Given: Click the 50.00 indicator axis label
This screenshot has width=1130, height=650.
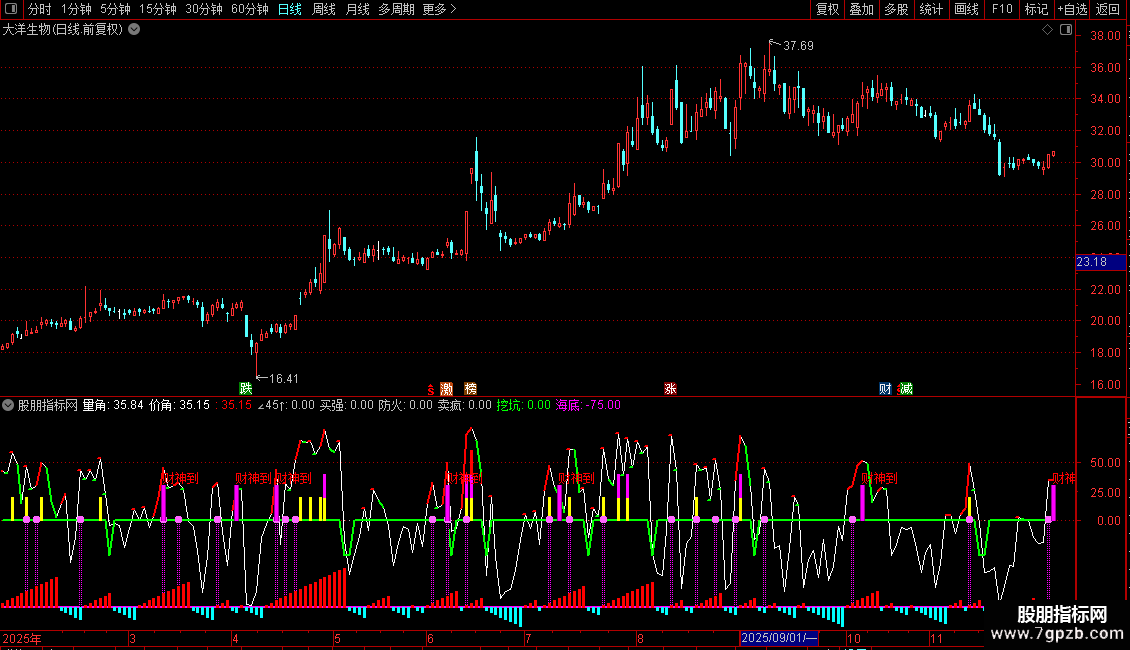Looking at the screenshot, I should pos(1105,463).
